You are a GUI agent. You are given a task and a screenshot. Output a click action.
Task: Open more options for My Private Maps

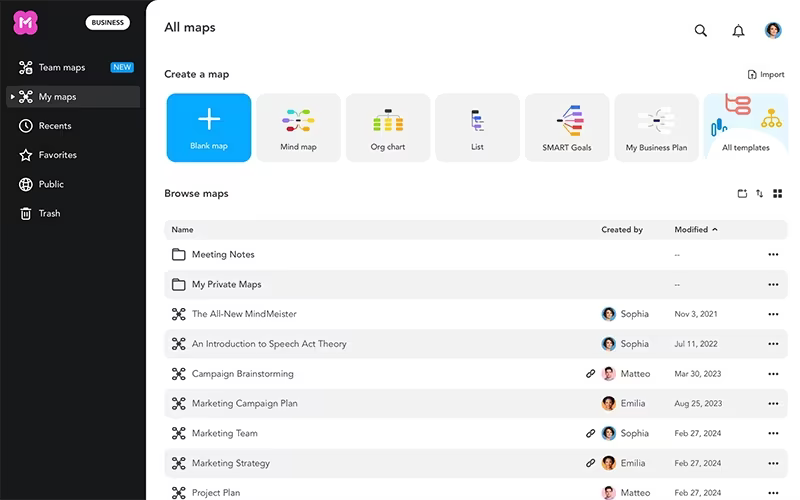[x=773, y=285]
